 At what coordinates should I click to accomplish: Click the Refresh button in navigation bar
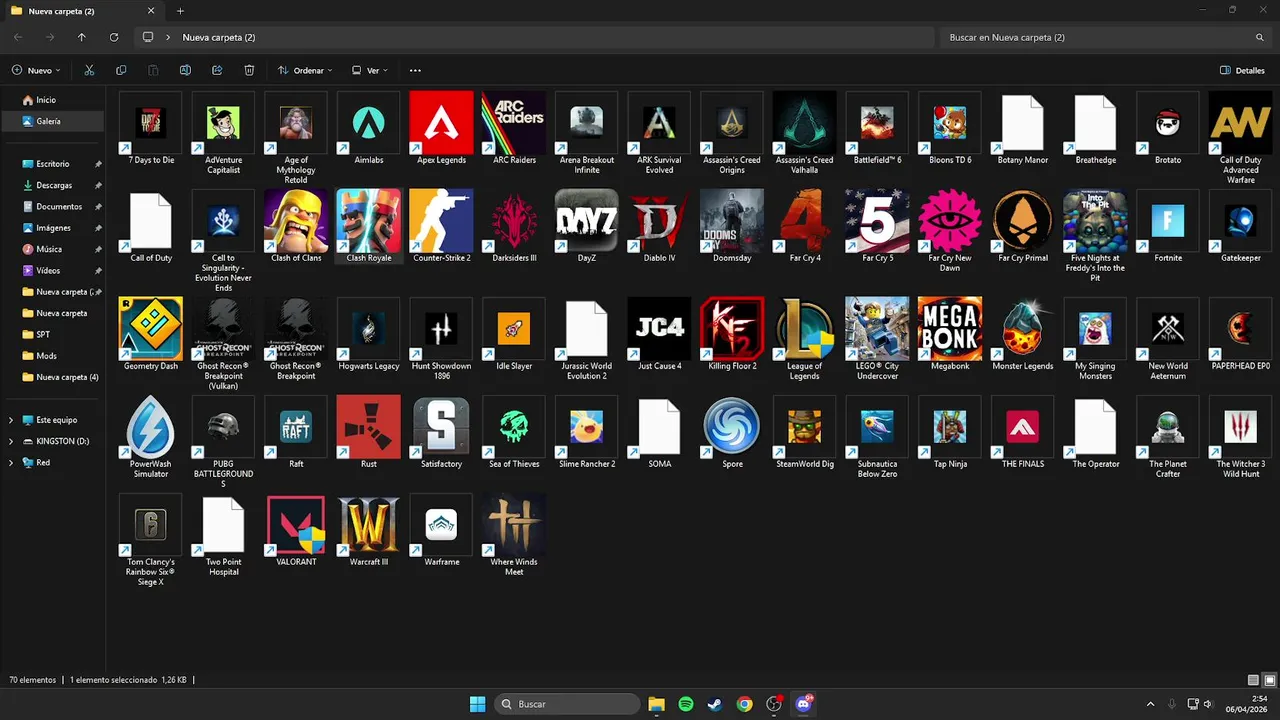point(114,37)
